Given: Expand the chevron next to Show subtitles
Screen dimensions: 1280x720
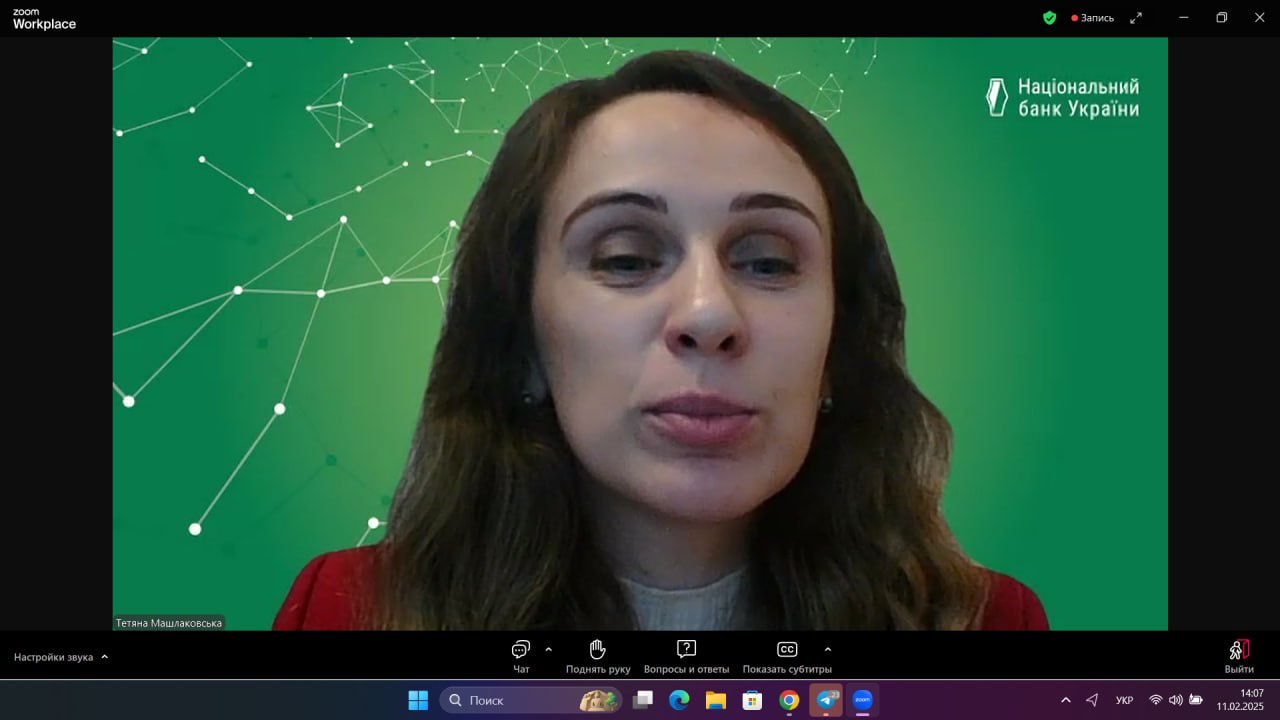Looking at the screenshot, I should [827, 650].
